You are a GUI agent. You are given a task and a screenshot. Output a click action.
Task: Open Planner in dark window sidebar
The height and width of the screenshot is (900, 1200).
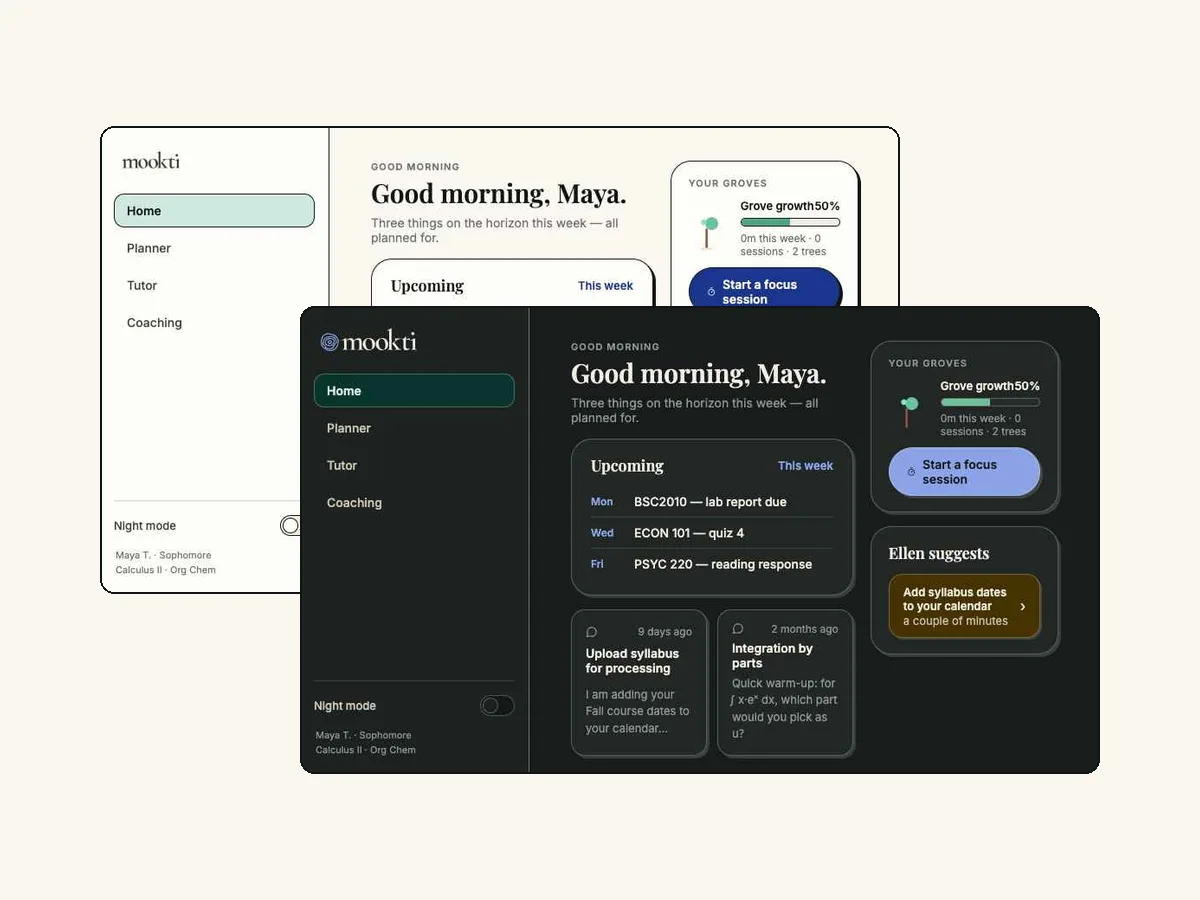pyautogui.click(x=414, y=428)
